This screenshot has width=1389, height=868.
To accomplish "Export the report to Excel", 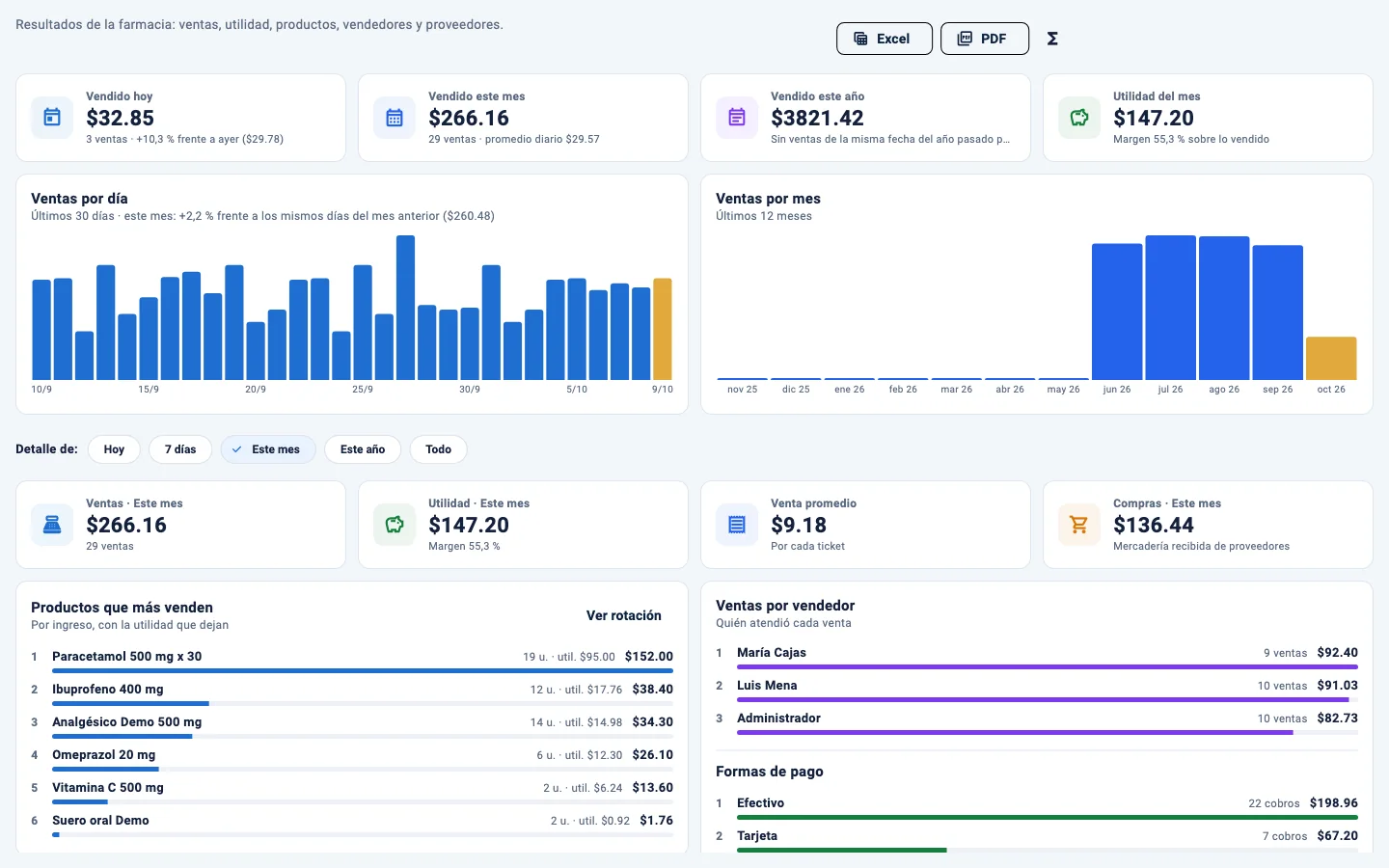I will 885,39.
